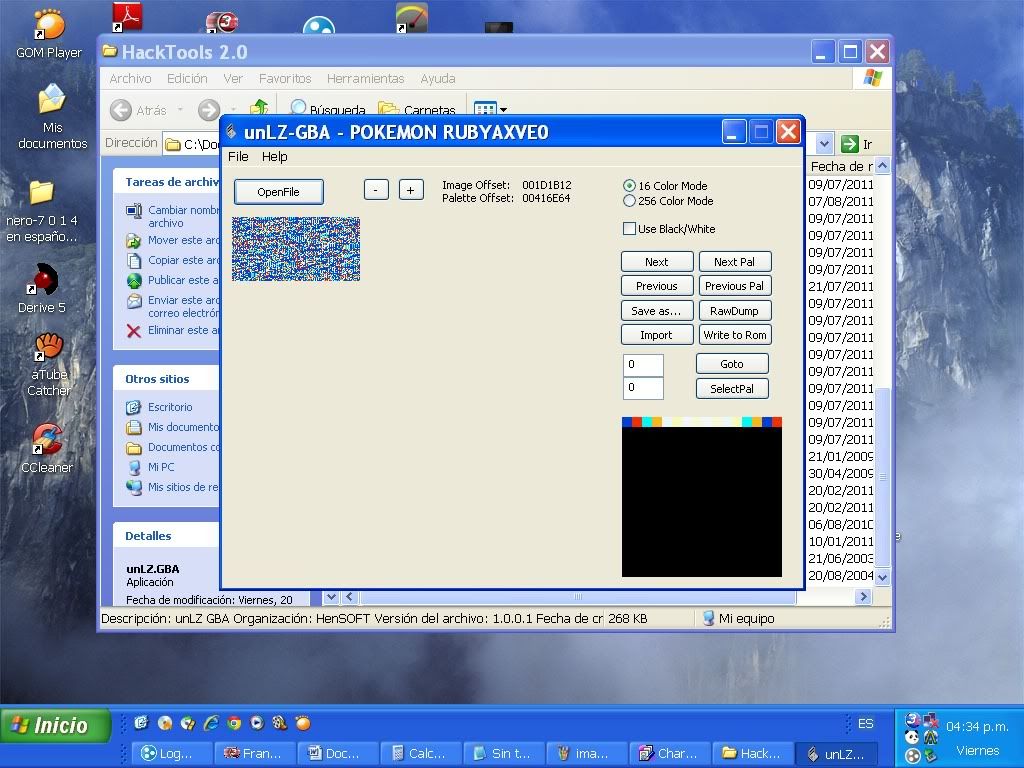Toggle the Carpetas folders pane in HackTools

pos(417,109)
